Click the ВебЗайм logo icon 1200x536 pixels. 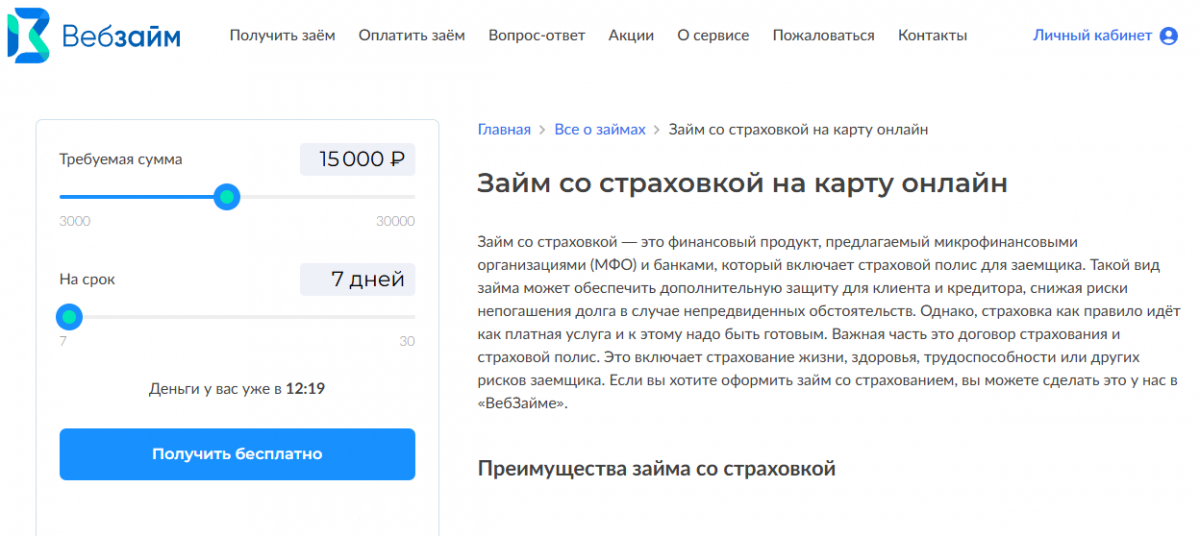pyautogui.click(x=28, y=36)
